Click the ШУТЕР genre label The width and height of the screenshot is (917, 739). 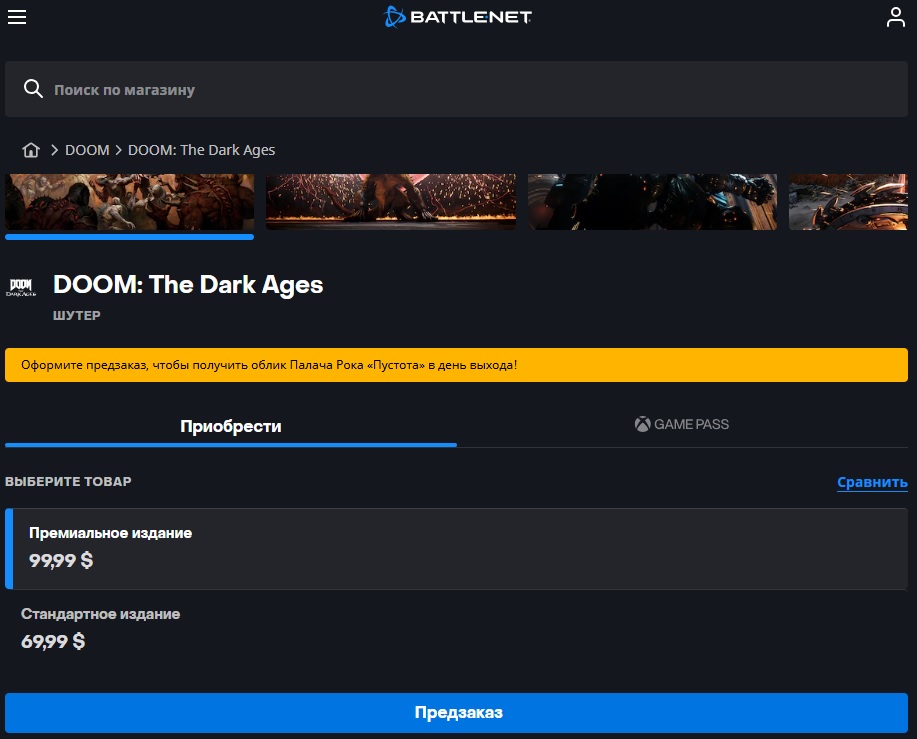[x=77, y=316]
